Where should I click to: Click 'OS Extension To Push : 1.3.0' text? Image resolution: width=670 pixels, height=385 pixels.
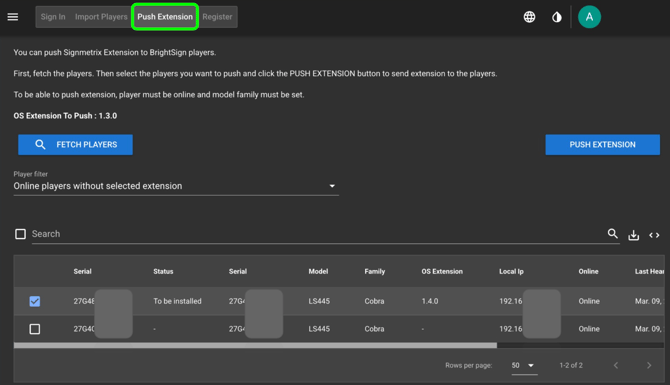coord(65,116)
